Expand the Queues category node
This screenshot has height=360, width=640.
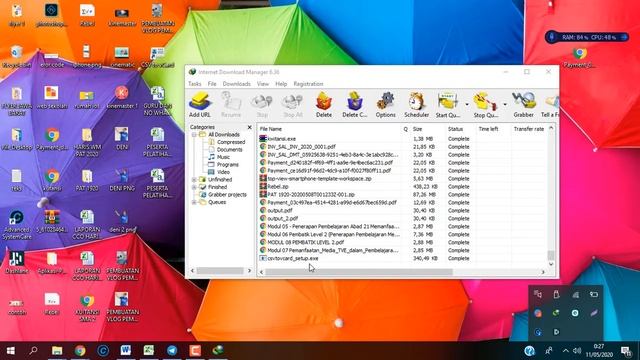pyautogui.click(x=195, y=202)
